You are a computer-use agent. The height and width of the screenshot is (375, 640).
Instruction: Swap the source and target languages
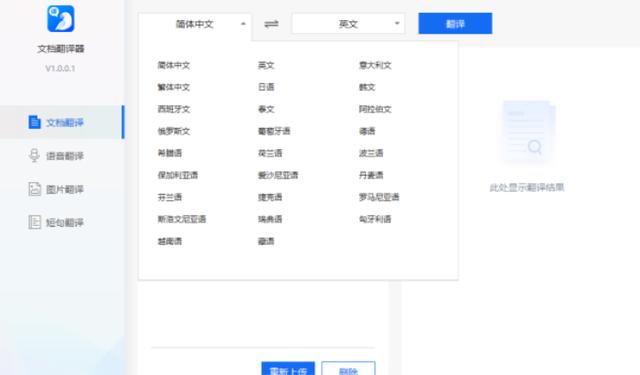pyautogui.click(x=271, y=24)
